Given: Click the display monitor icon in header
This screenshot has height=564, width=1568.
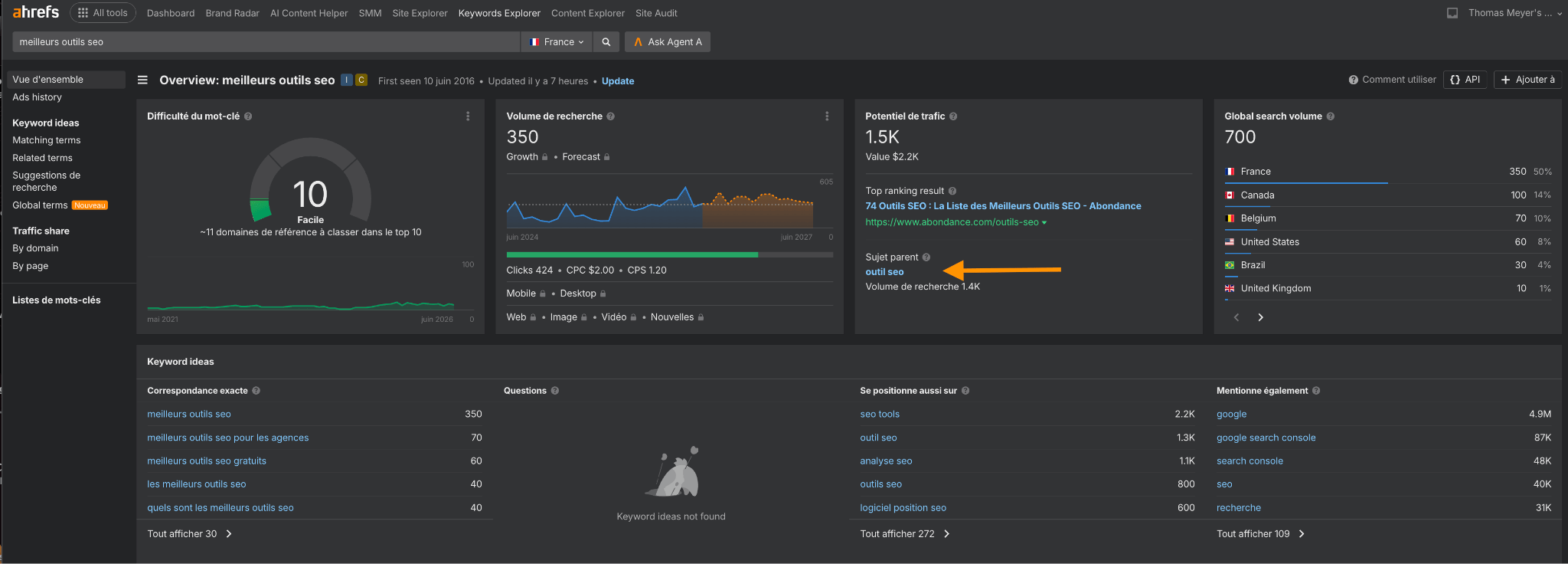Looking at the screenshot, I should pyautogui.click(x=1452, y=13).
